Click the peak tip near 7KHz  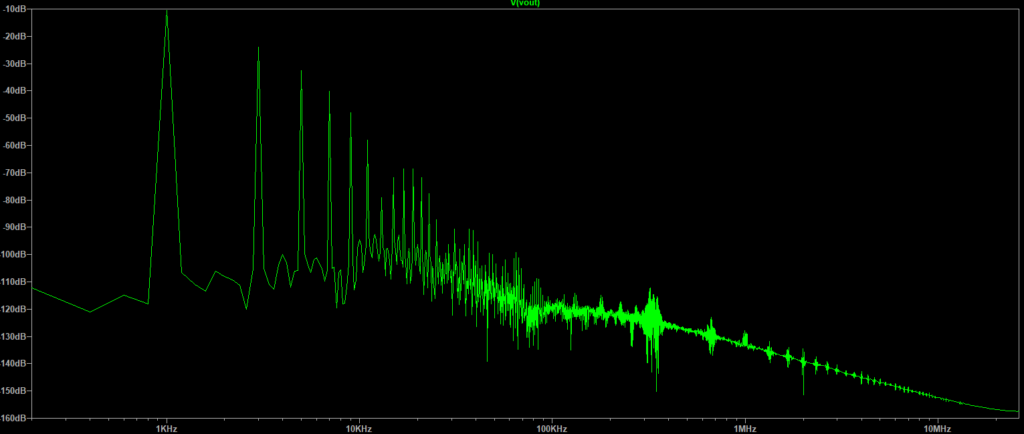(329, 92)
